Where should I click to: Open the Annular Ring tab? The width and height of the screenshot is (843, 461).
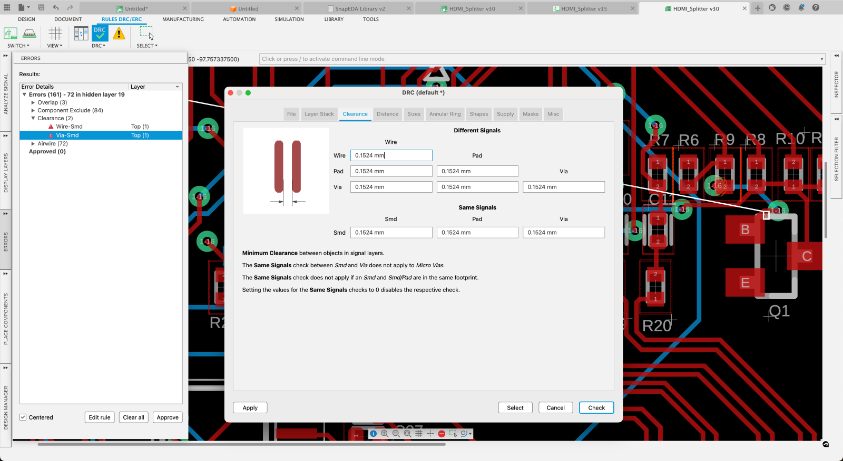point(444,114)
